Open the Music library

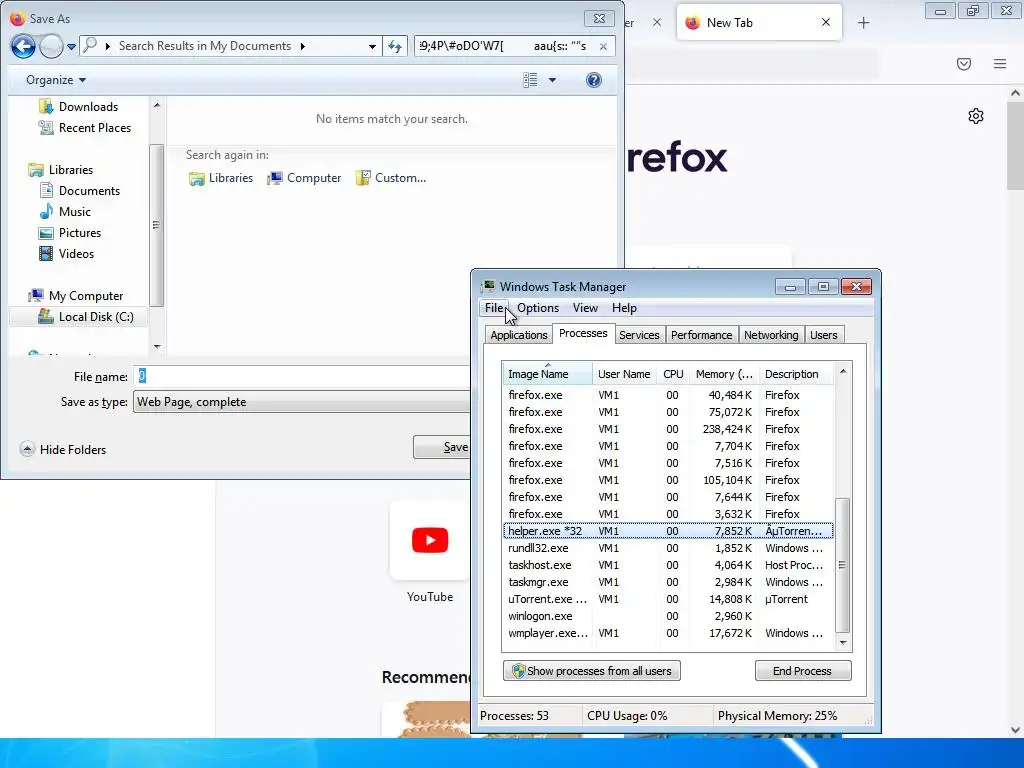[x=74, y=212]
